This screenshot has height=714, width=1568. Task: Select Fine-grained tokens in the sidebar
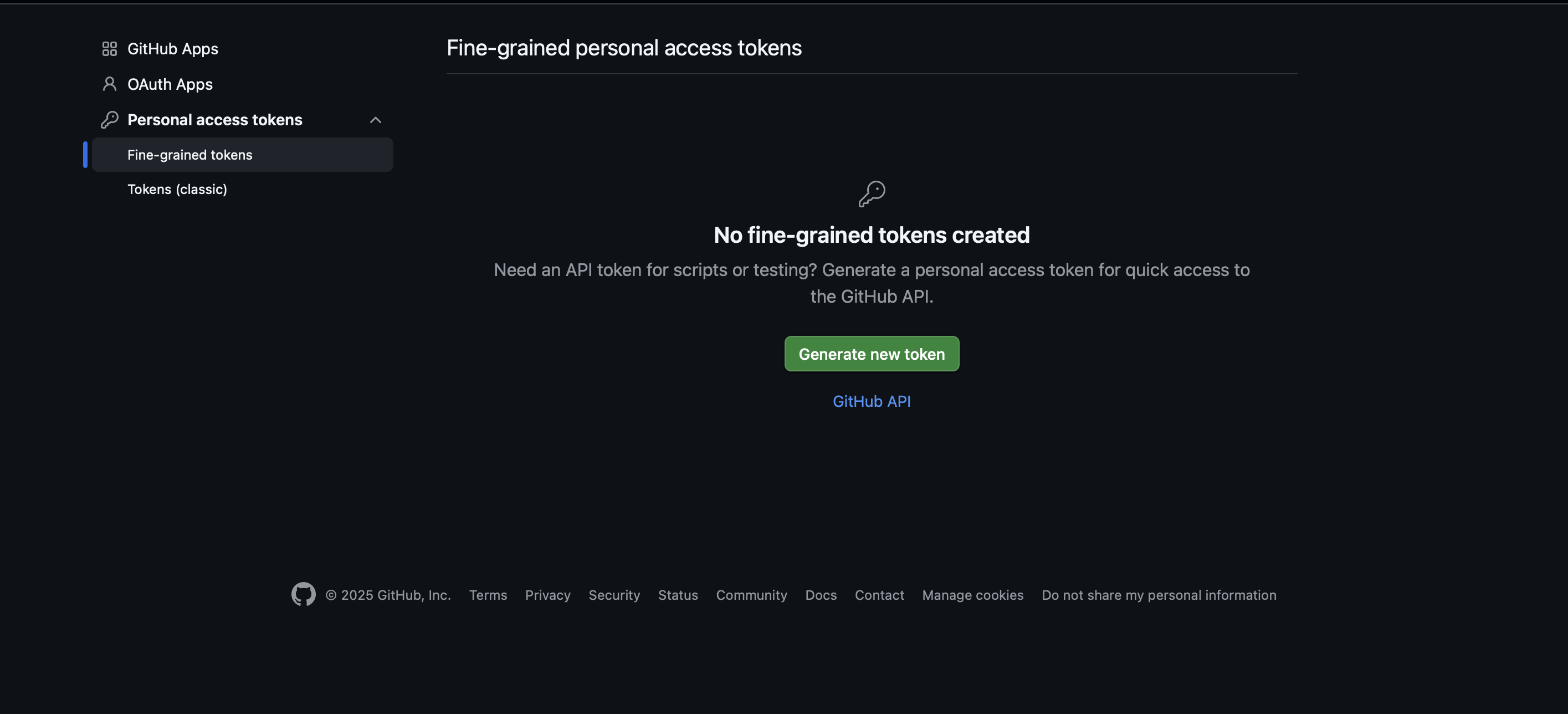pyautogui.click(x=190, y=155)
